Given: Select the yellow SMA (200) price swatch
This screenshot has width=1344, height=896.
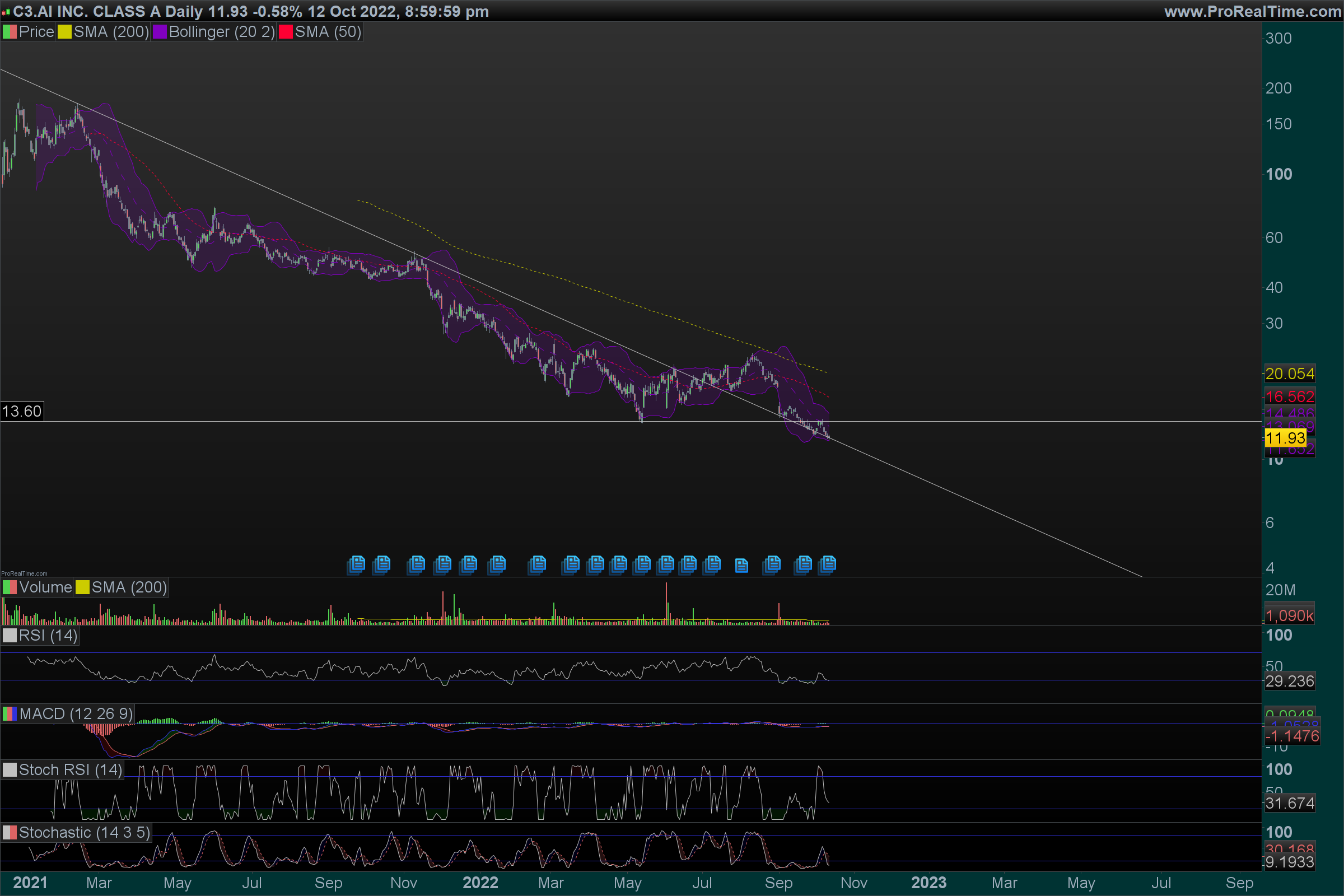Looking at the screenshot, I should pyautogui.click(x=64, y=32).
